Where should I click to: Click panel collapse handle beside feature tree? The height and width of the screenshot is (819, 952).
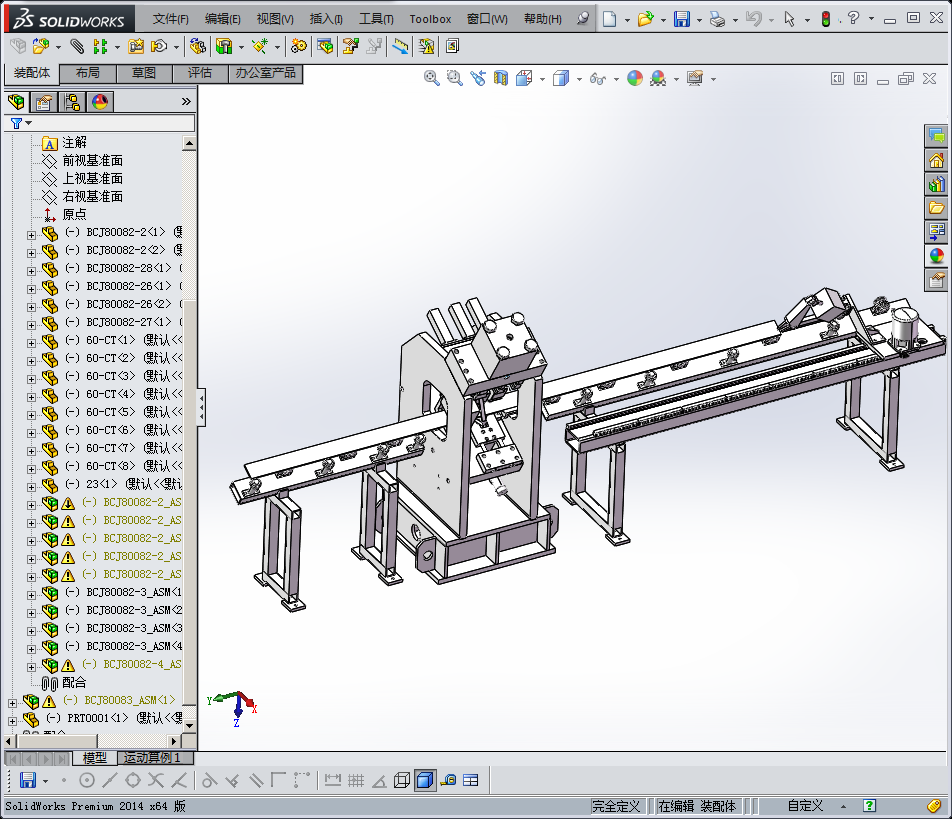pyautogui.click(x=202, y=407)
